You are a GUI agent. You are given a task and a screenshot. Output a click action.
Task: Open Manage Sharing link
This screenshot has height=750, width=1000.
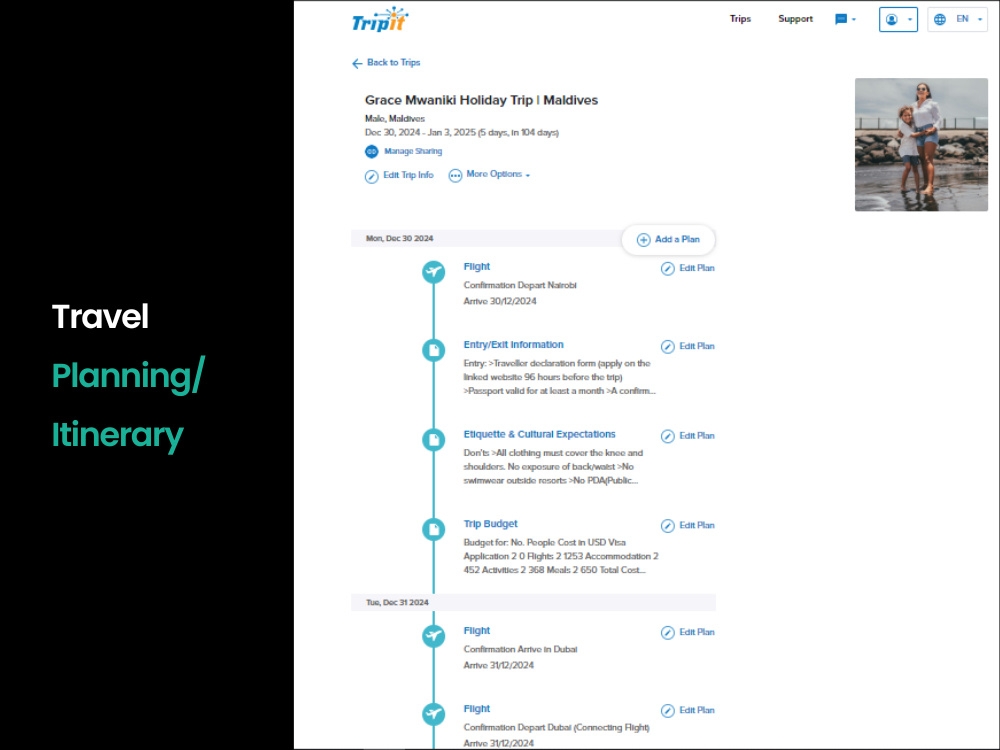413,151
